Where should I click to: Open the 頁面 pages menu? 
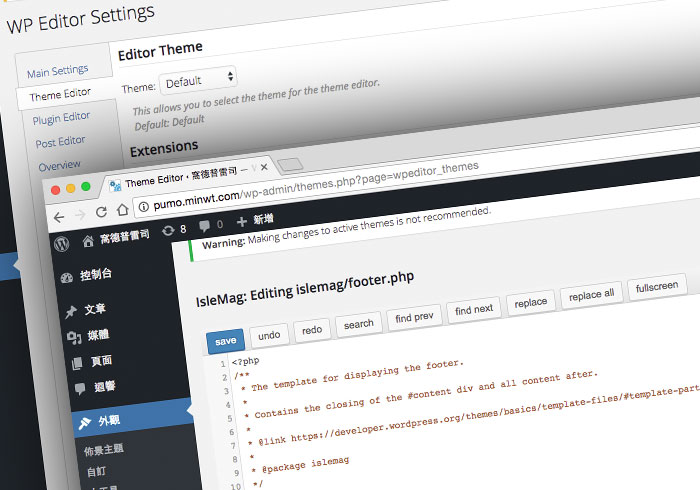[x=92, y=361]
